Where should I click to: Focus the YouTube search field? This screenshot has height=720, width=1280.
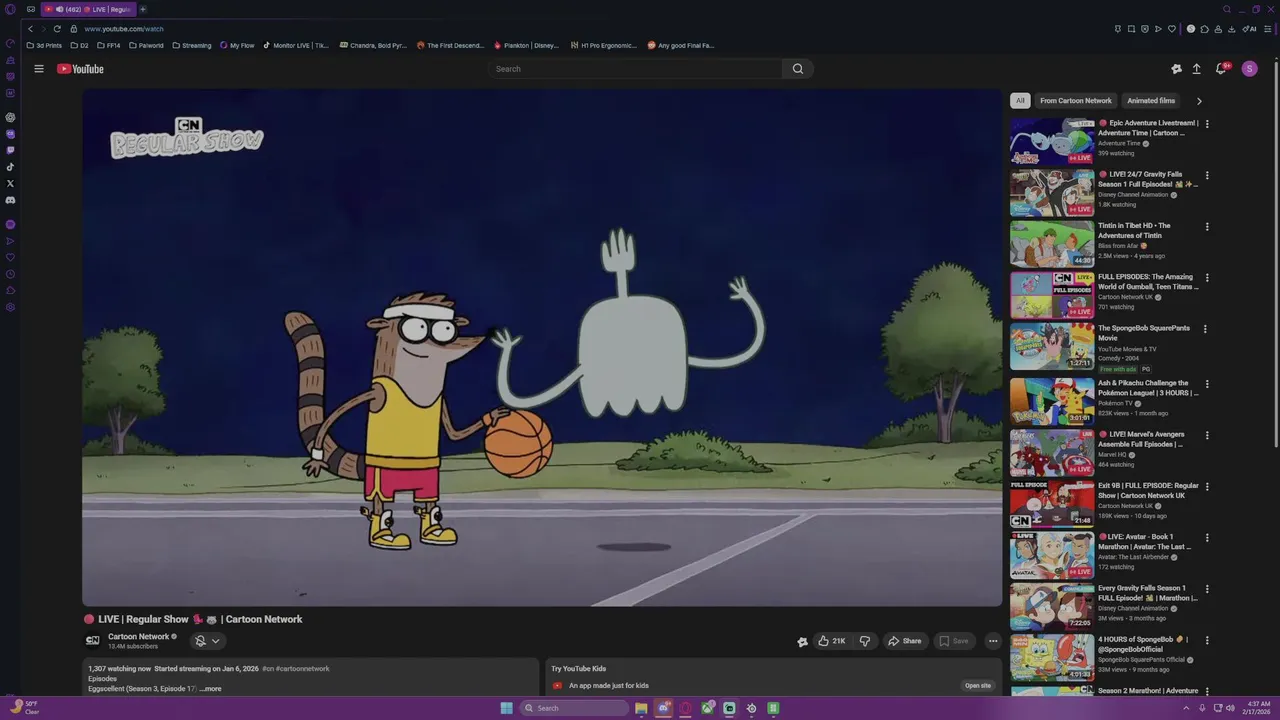click(x=635, y=69)
